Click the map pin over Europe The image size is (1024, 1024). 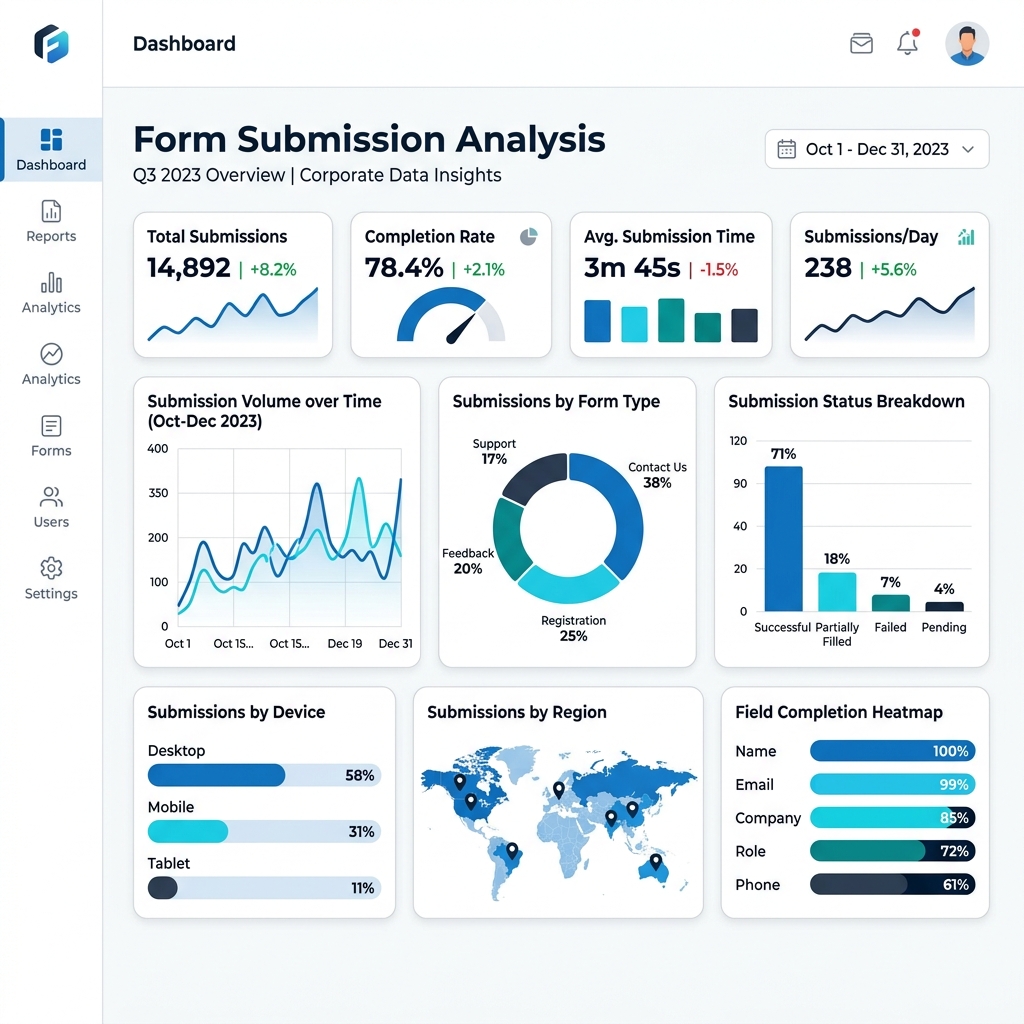coord(558,790)
